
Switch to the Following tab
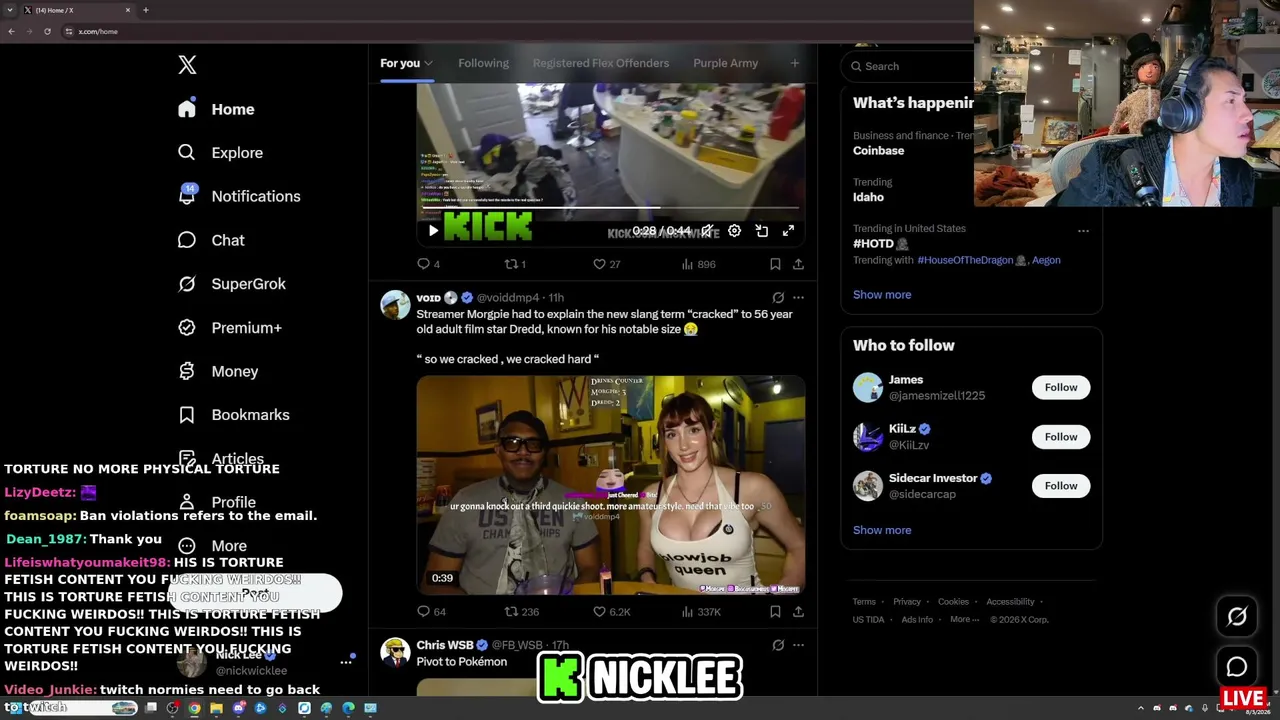tap(483, 63)
